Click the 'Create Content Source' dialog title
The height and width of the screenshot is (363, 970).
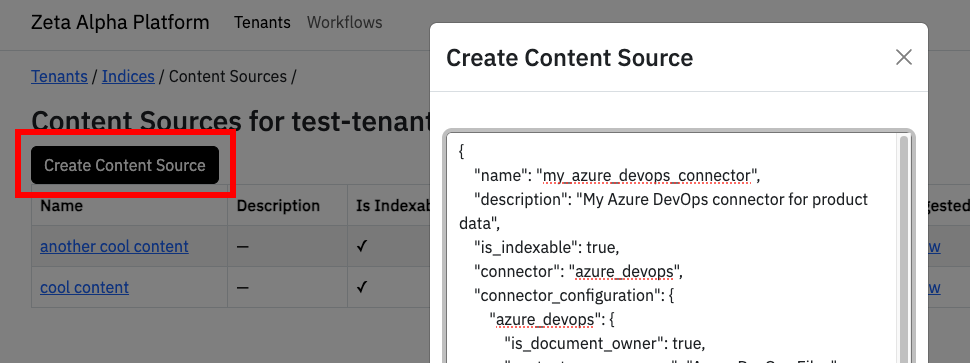coord(570,58)
